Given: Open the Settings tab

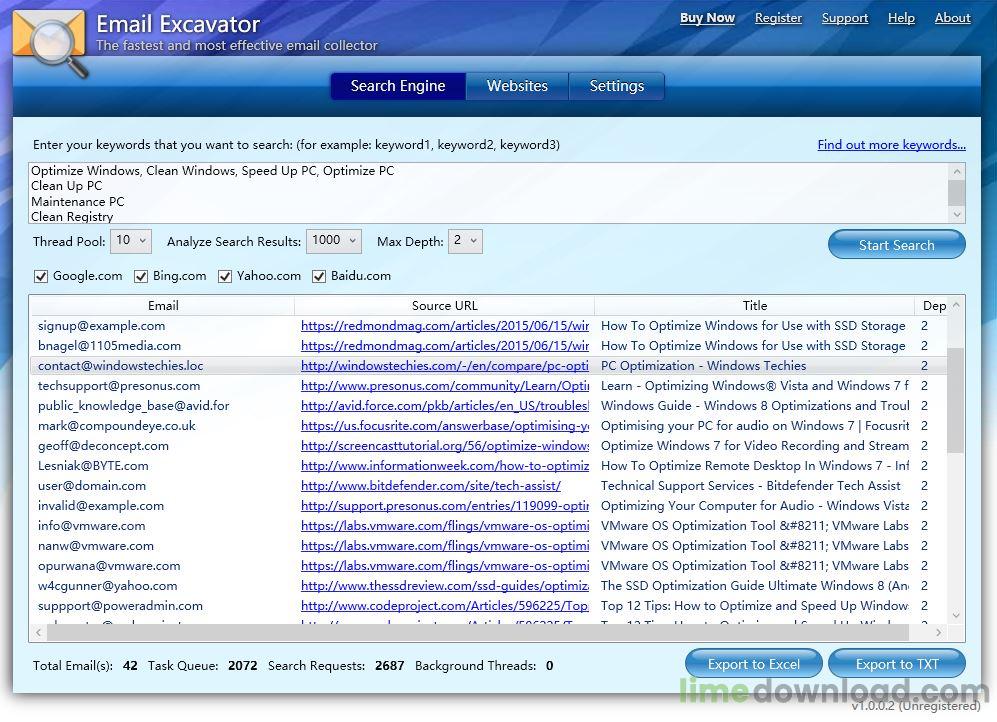Looking at the screenshot, I should click(x=616, y=86).
